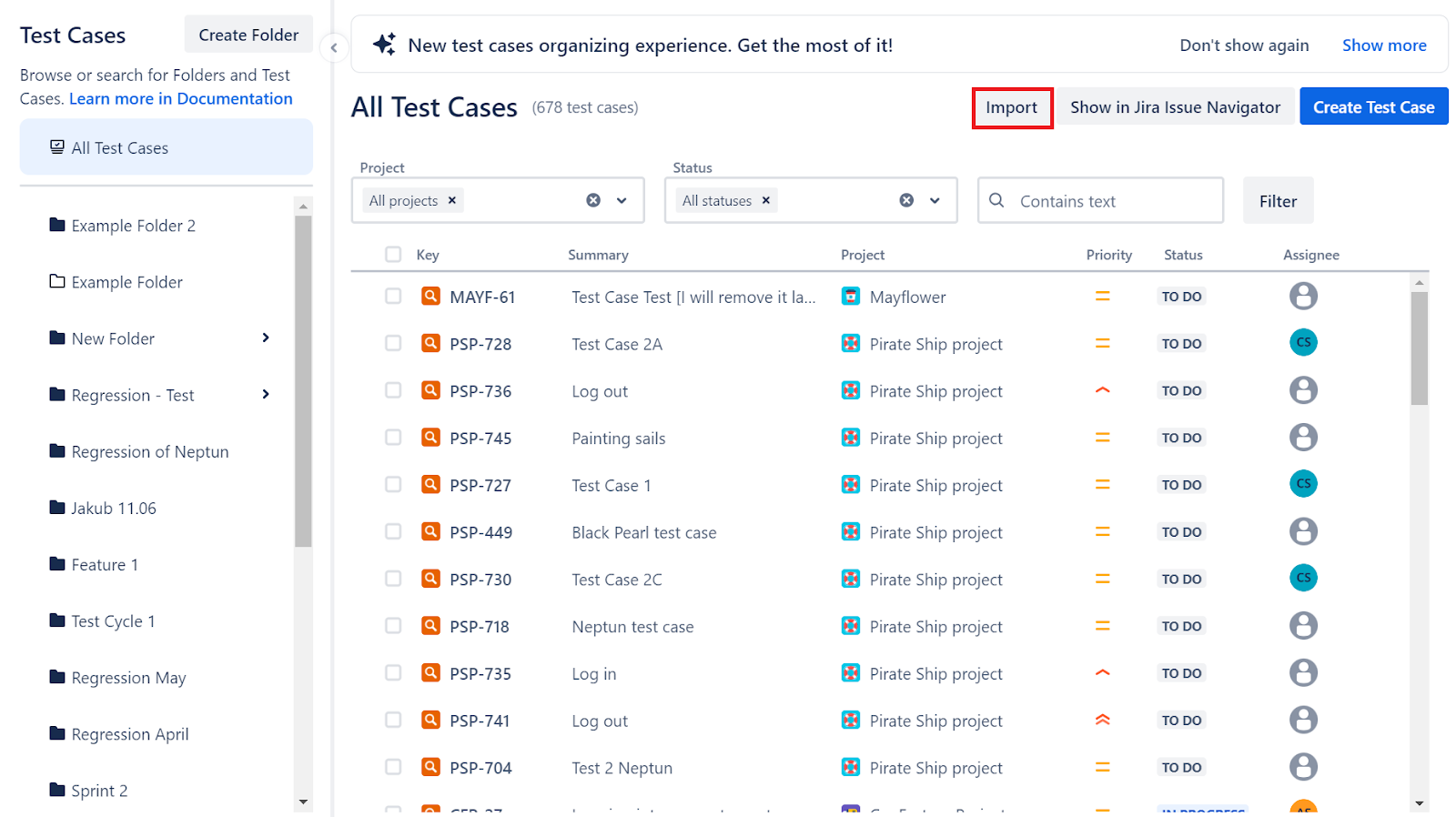This screenshot has width=1456, height=817.
Task: Select the checkbox for PSP-449
Action: pos(393,531)
